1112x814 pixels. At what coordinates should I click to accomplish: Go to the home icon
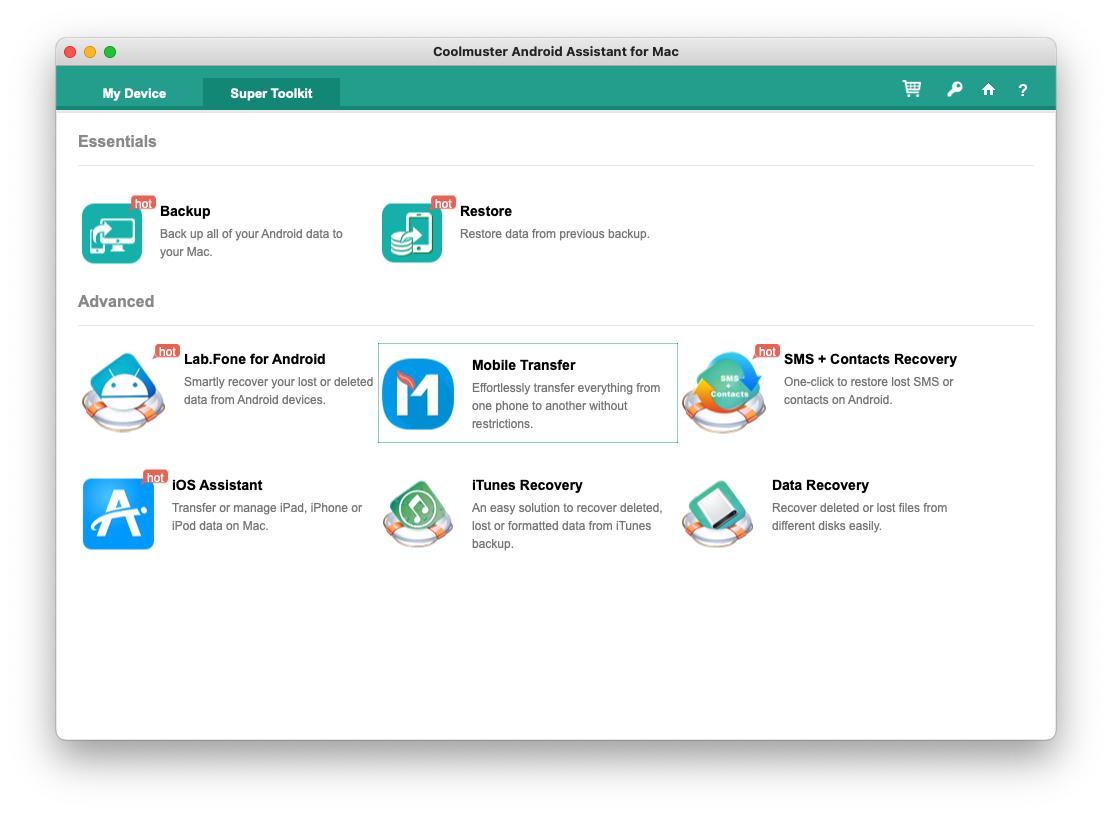coord(989,89)
